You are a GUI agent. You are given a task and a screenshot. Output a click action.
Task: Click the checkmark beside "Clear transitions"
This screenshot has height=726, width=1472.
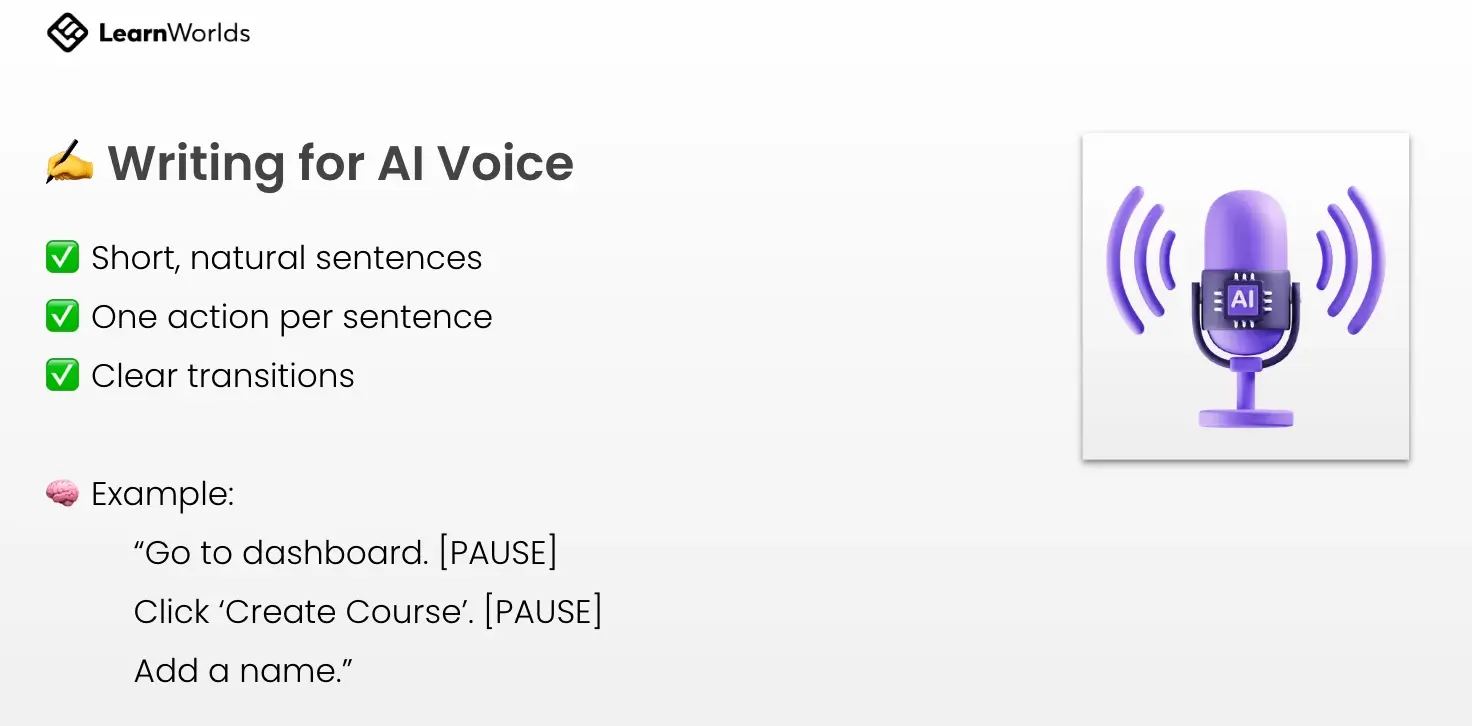pos(62,376)
